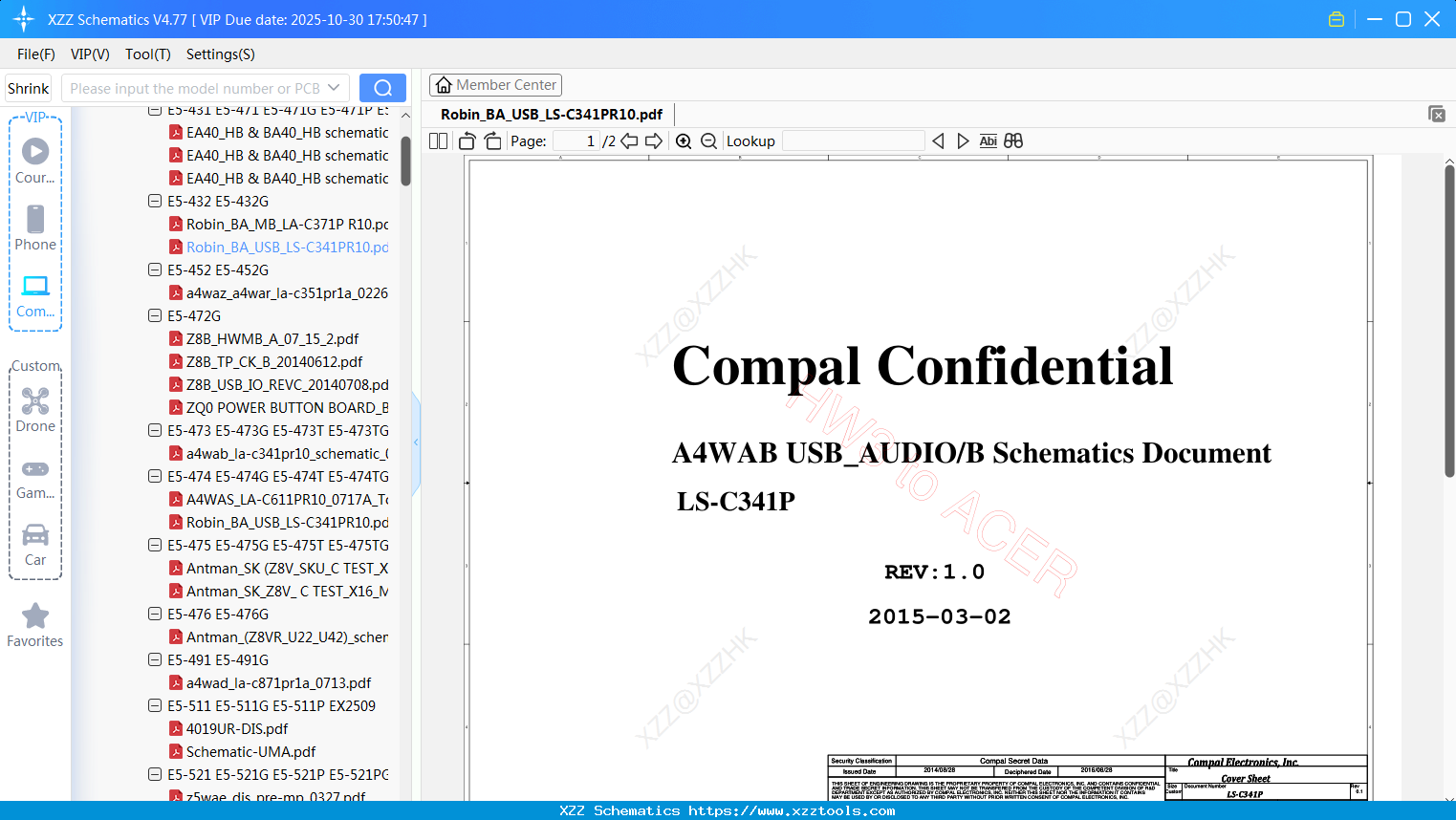The width and height of the screenshot is (1456, 820).
Task: Open the VIP(V) menu
Action: [x=90, y=54]
